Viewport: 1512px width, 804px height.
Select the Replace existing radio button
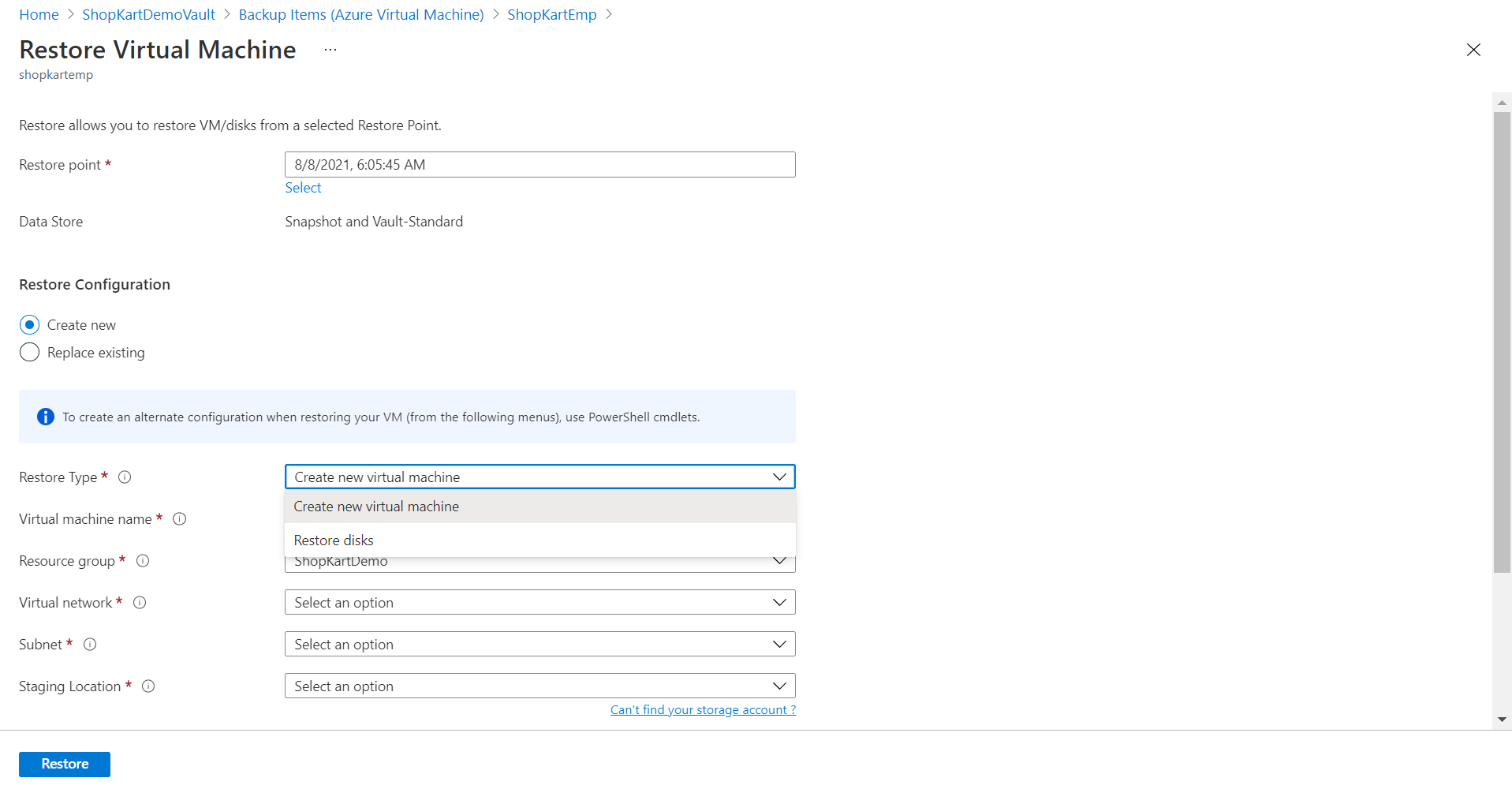coord(29,353)
